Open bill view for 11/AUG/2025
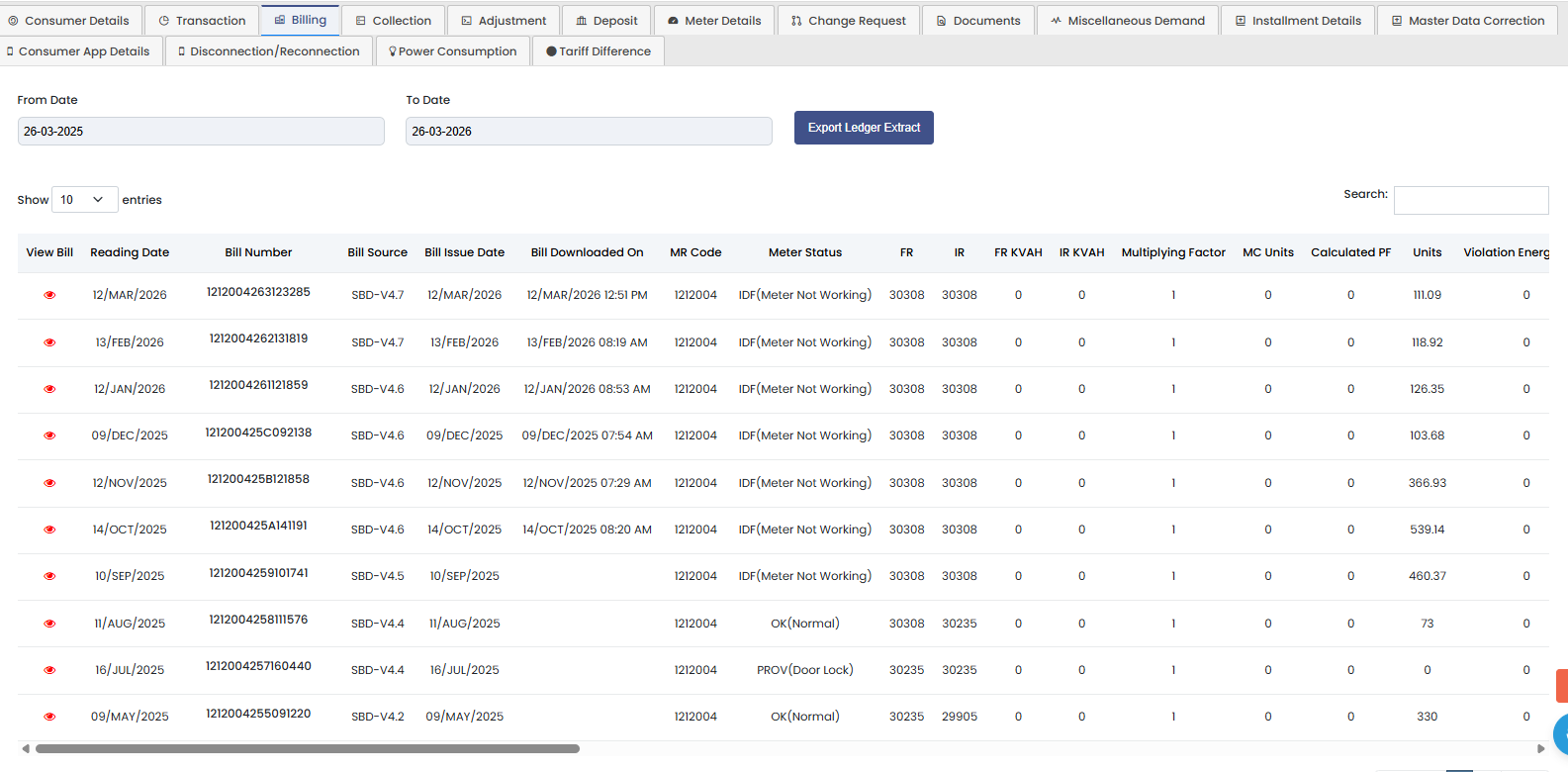This screenshot has height=772, width=1568. 49,624
